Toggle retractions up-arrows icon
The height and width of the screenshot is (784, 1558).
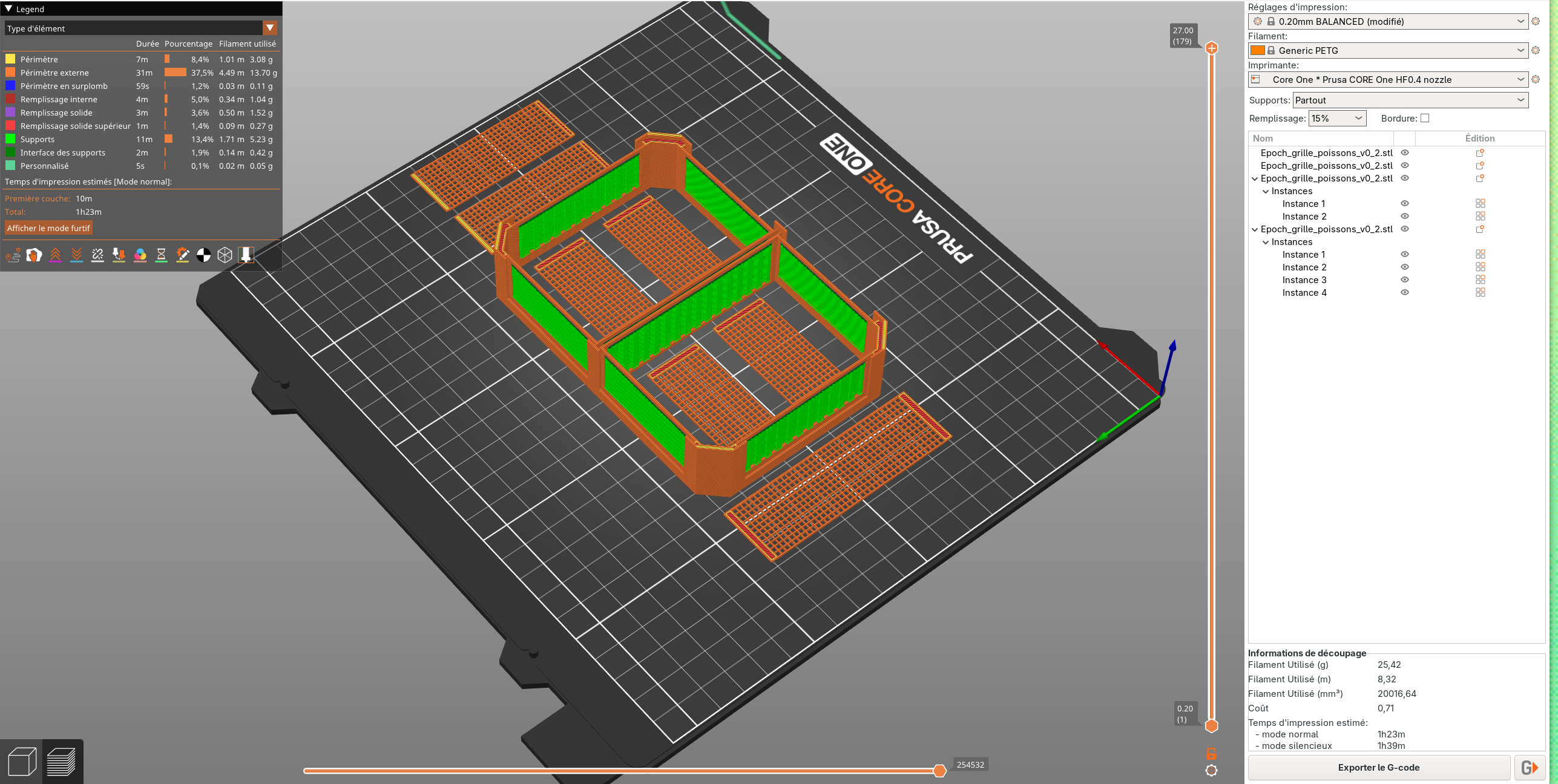(x=55, y=255)
